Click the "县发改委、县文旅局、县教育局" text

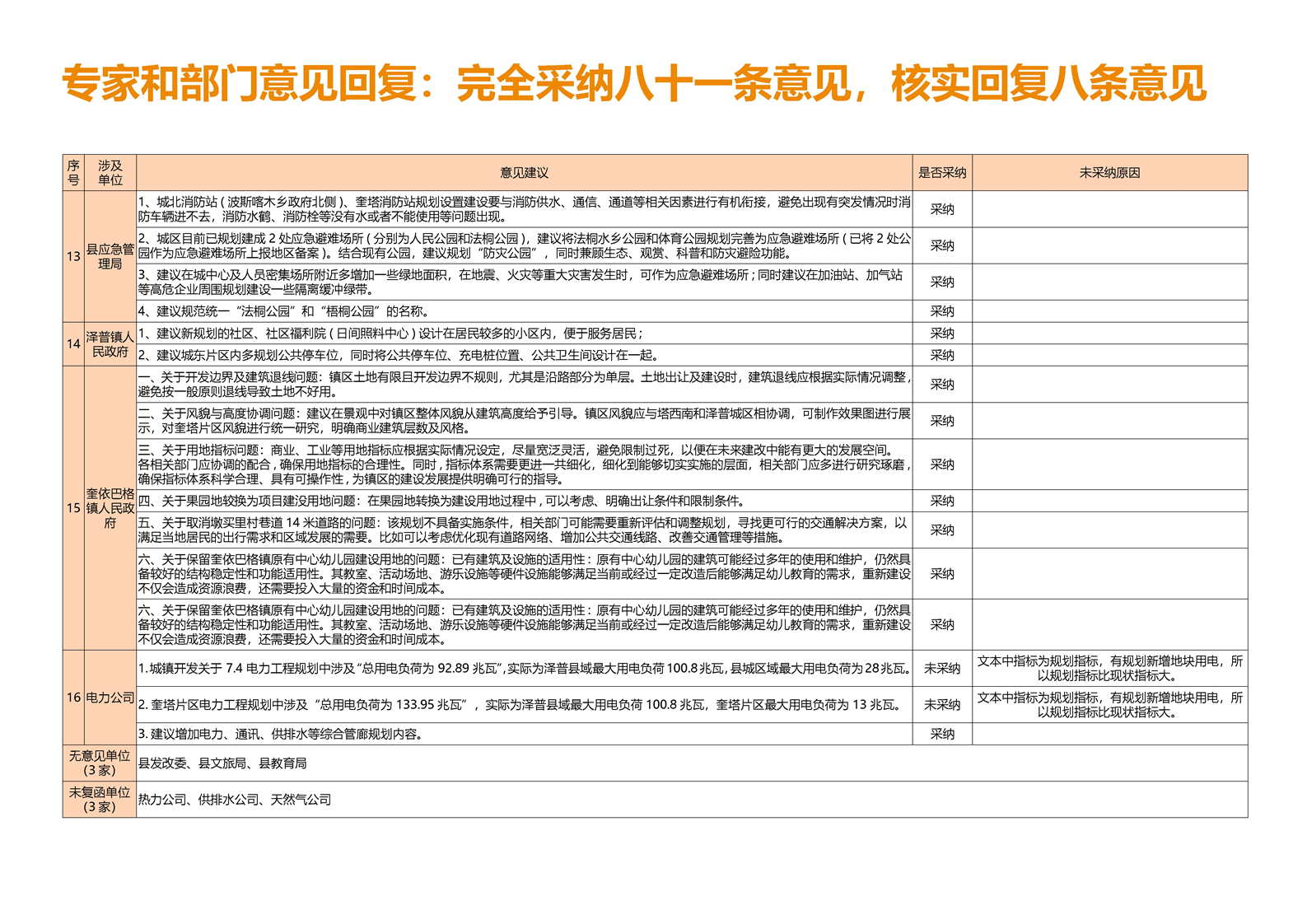(222, 763)
